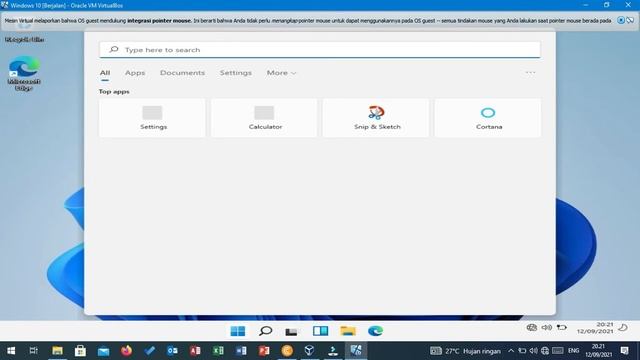Open host touch keyboard tray icon

coord(558,351)
